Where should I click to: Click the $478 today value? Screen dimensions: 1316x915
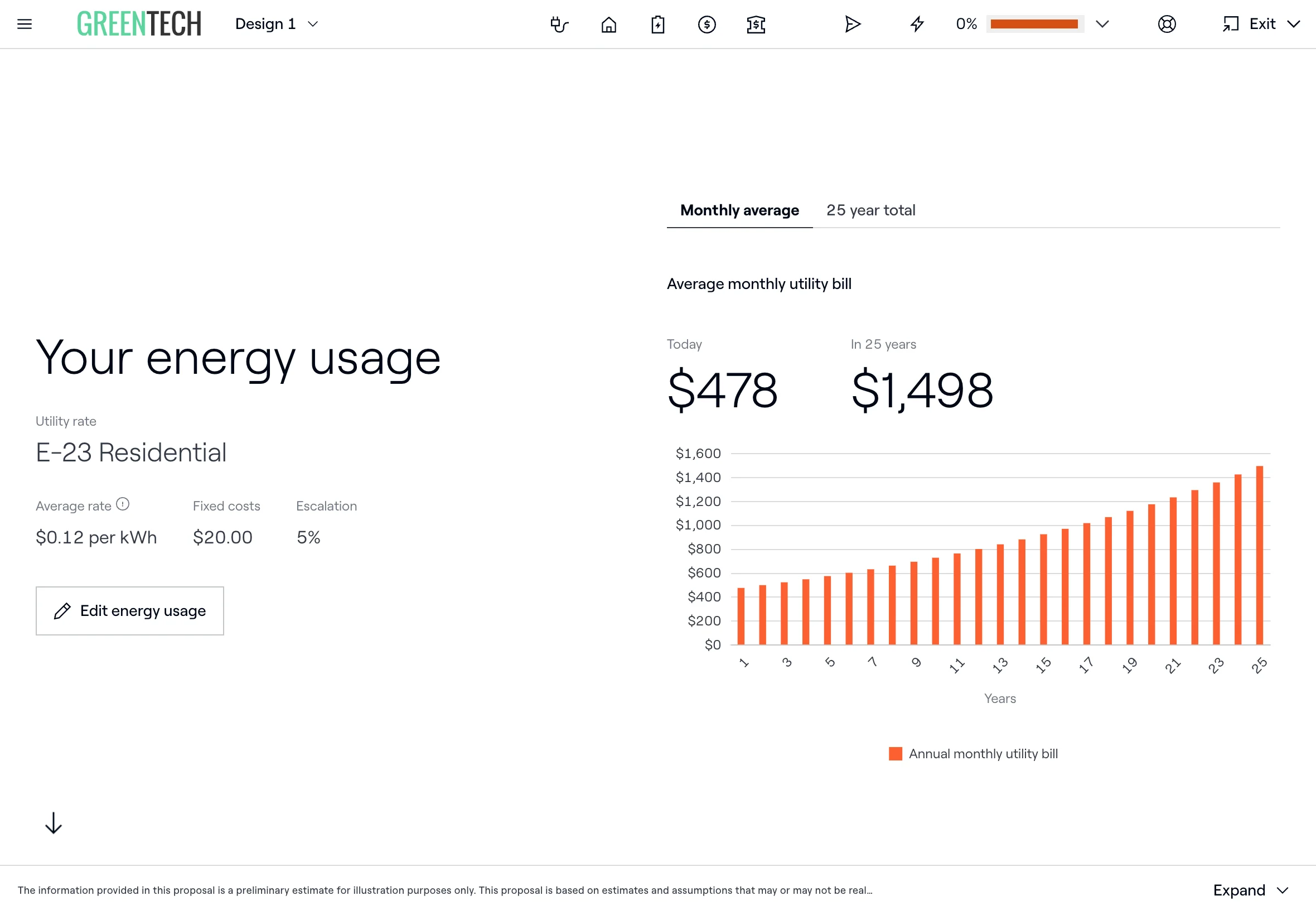723,390
